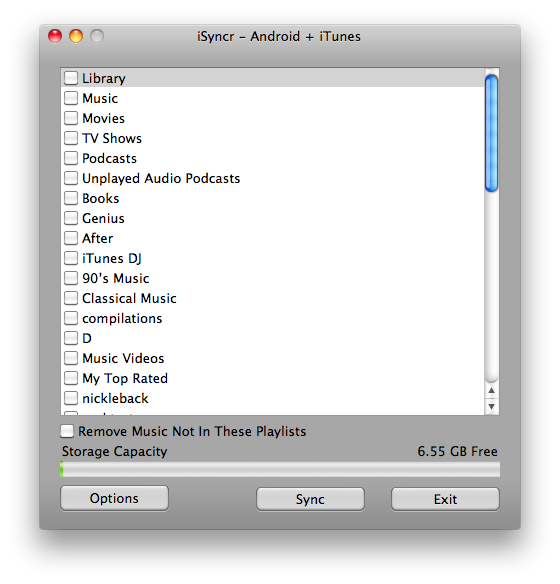Minimize the window using yellow button

point(76,36)
